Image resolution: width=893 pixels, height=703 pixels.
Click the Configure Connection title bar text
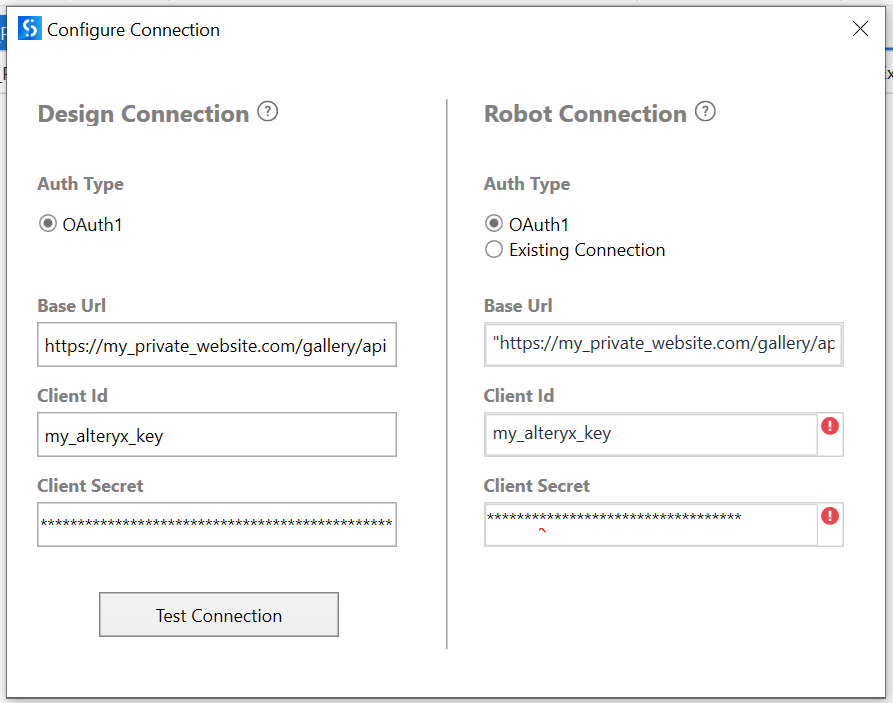click(x=133, y=30)
